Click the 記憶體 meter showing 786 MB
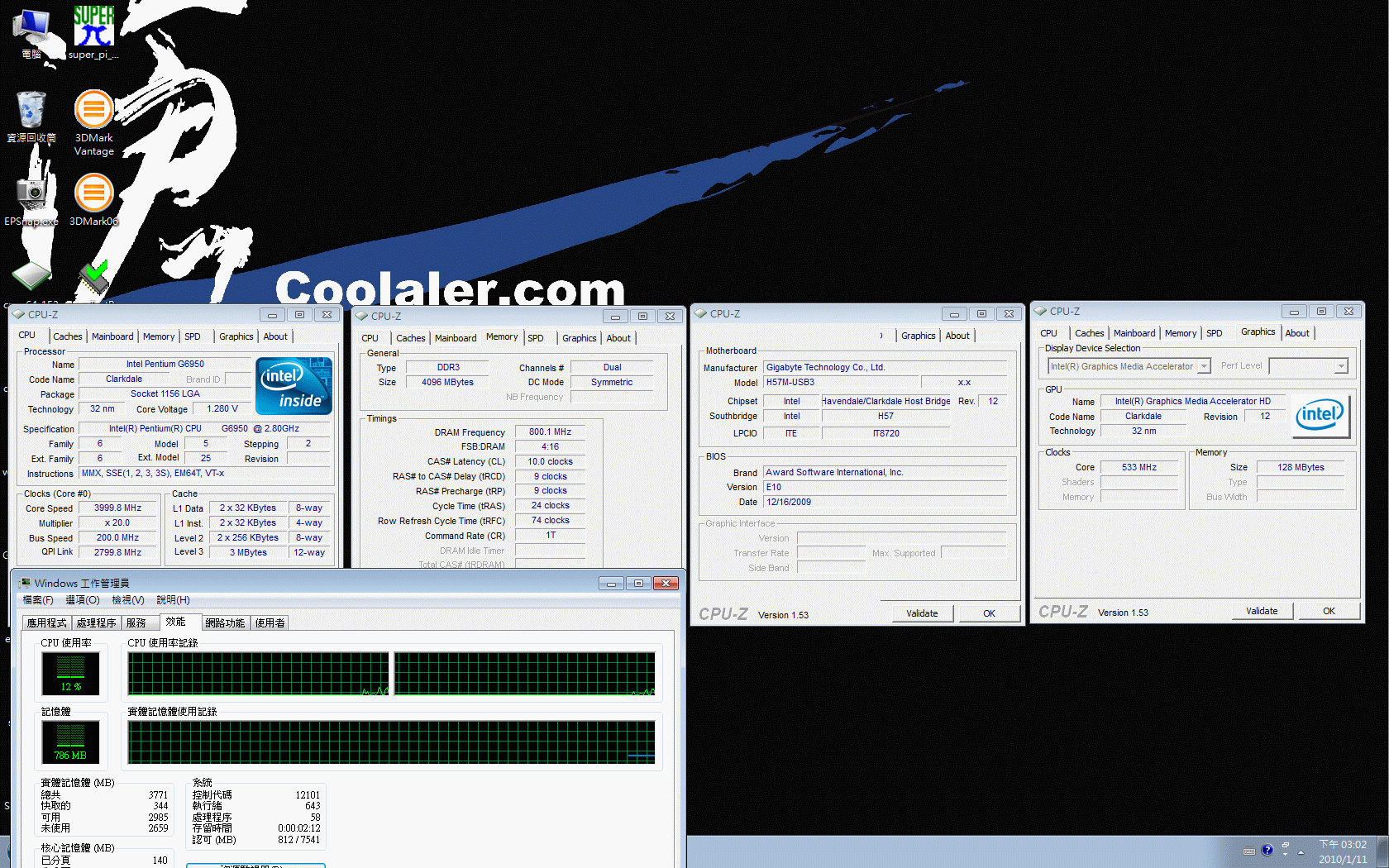 [70, 742]
